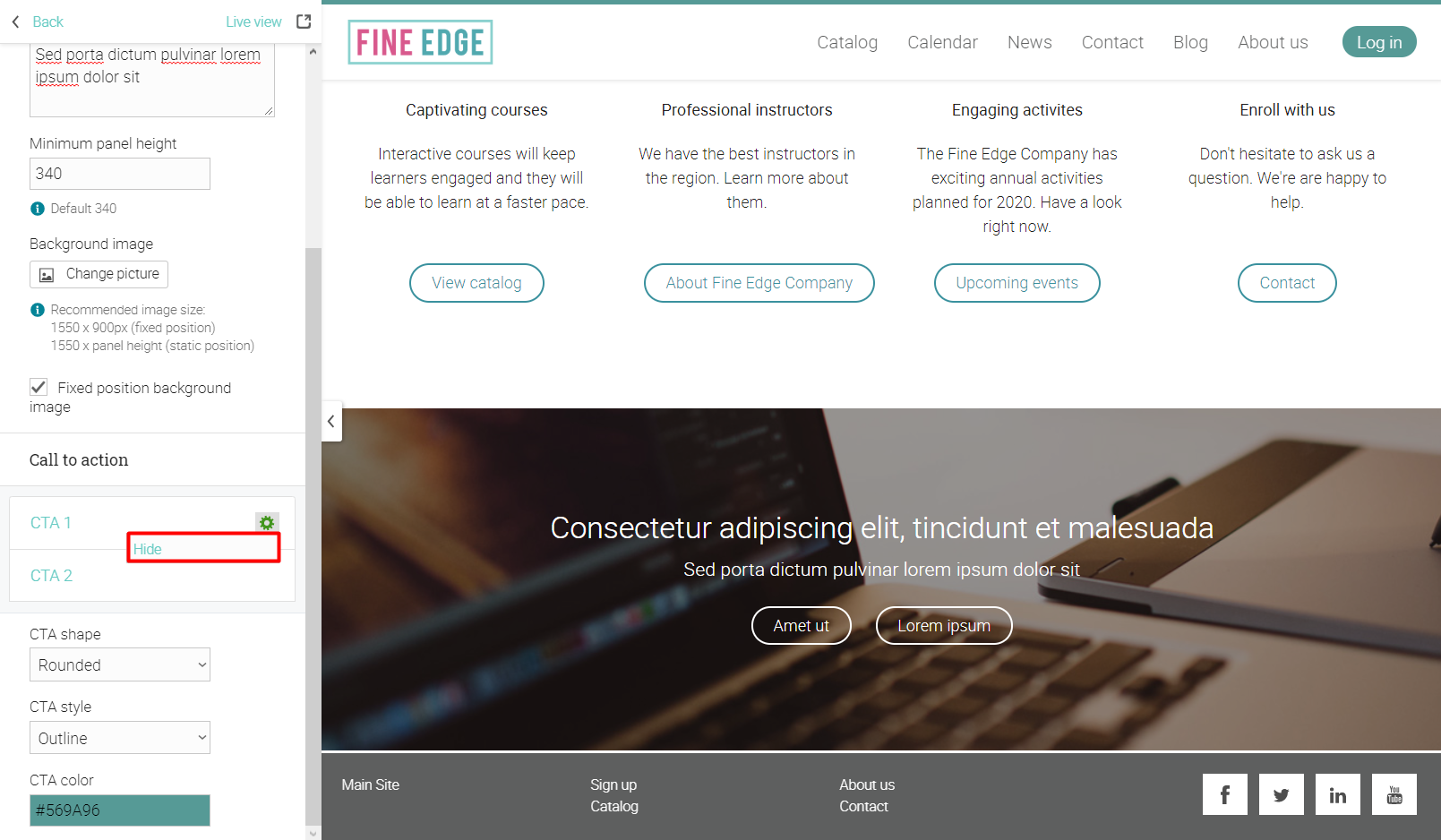Open the CTA 1 gear settings icon

pos(267,523)
